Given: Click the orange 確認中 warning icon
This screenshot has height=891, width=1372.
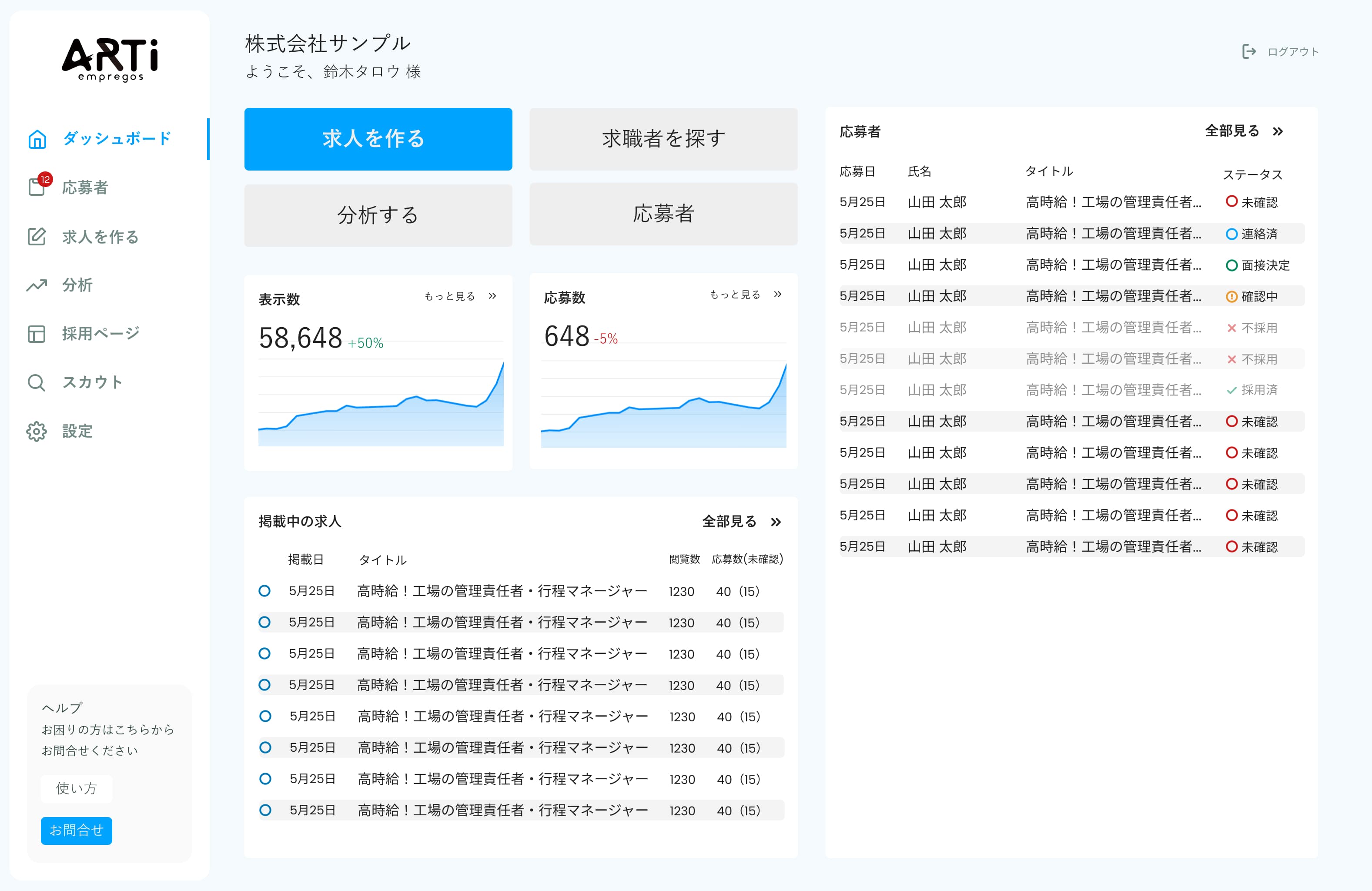Looking at the screenshot, I should 1231,296.
